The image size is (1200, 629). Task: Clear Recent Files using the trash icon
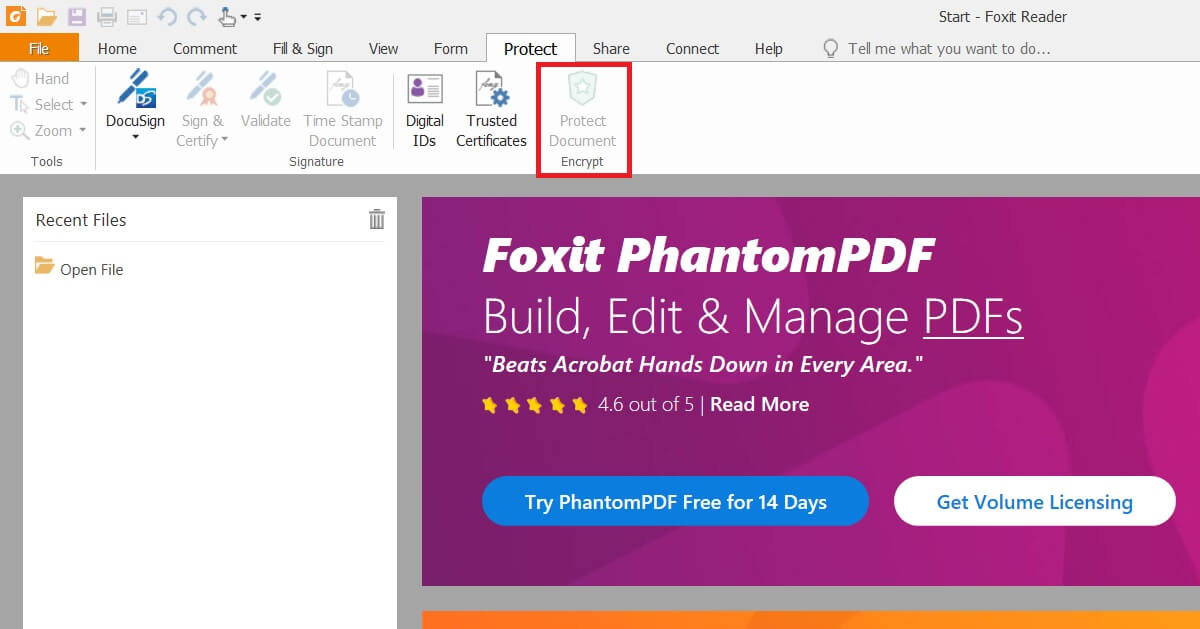[377, 219]
